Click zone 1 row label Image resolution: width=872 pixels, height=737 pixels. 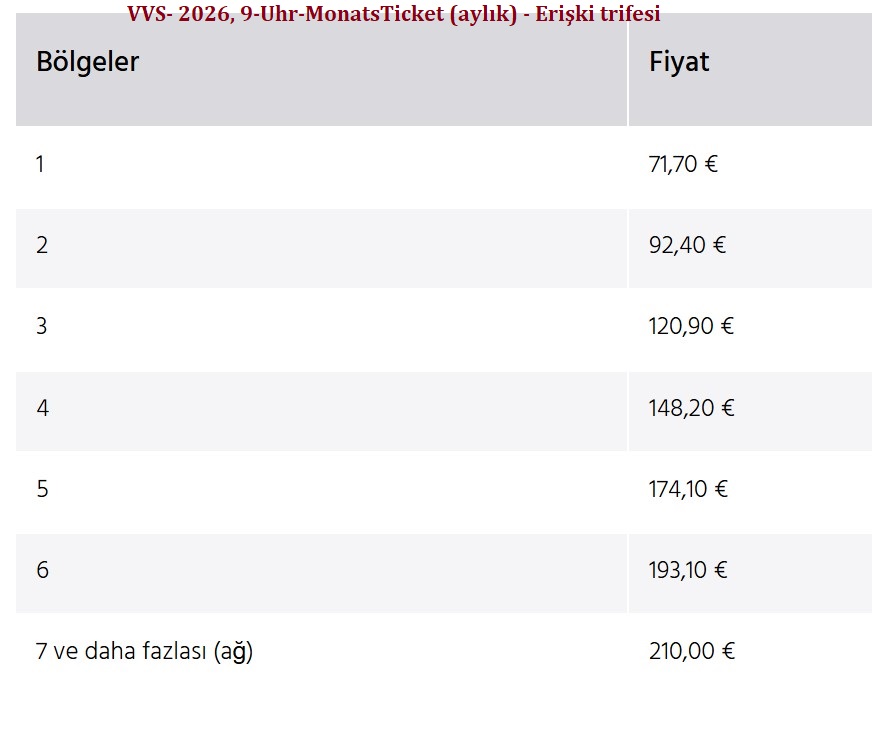(40, 164)
